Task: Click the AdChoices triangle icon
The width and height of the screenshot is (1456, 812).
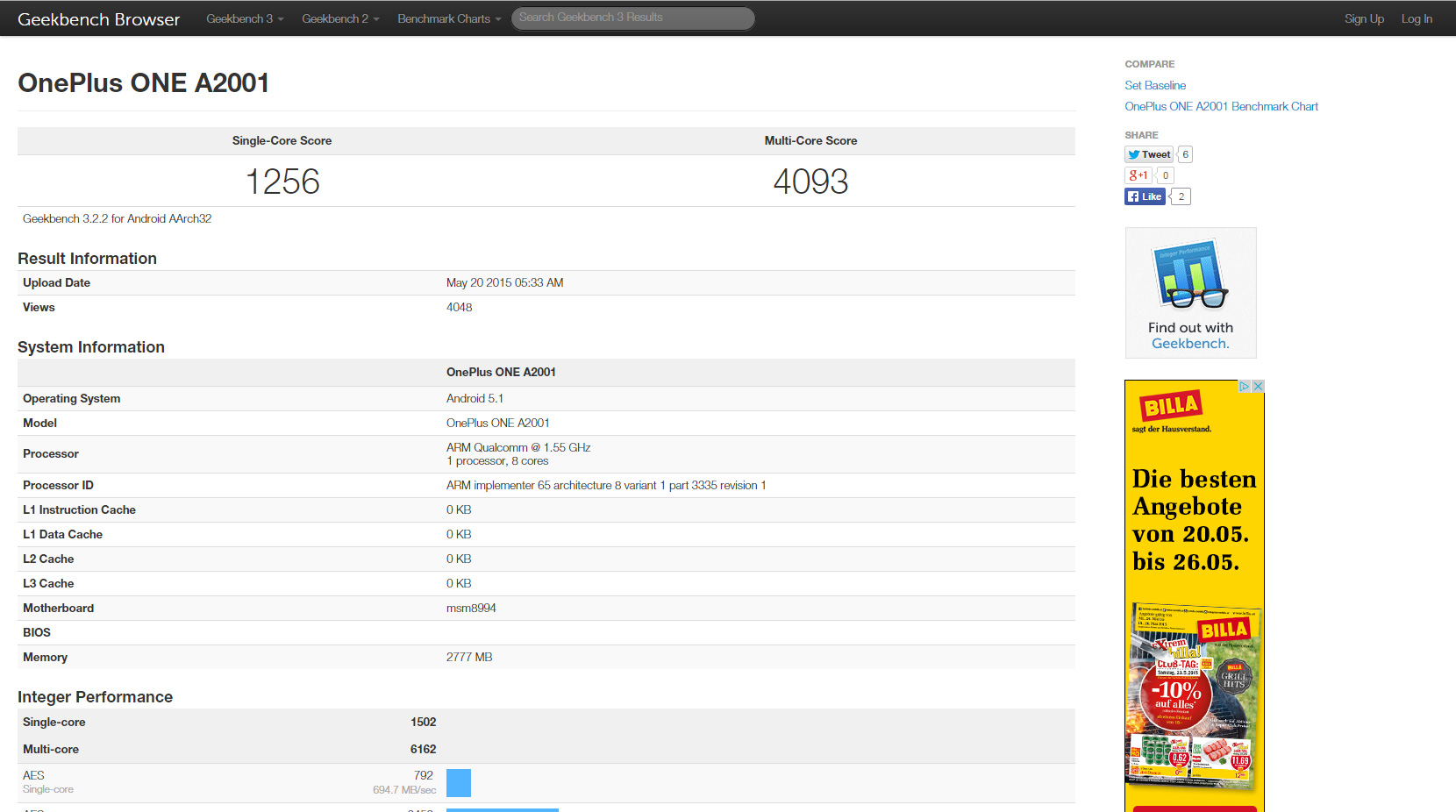Action: [1244, 386]
